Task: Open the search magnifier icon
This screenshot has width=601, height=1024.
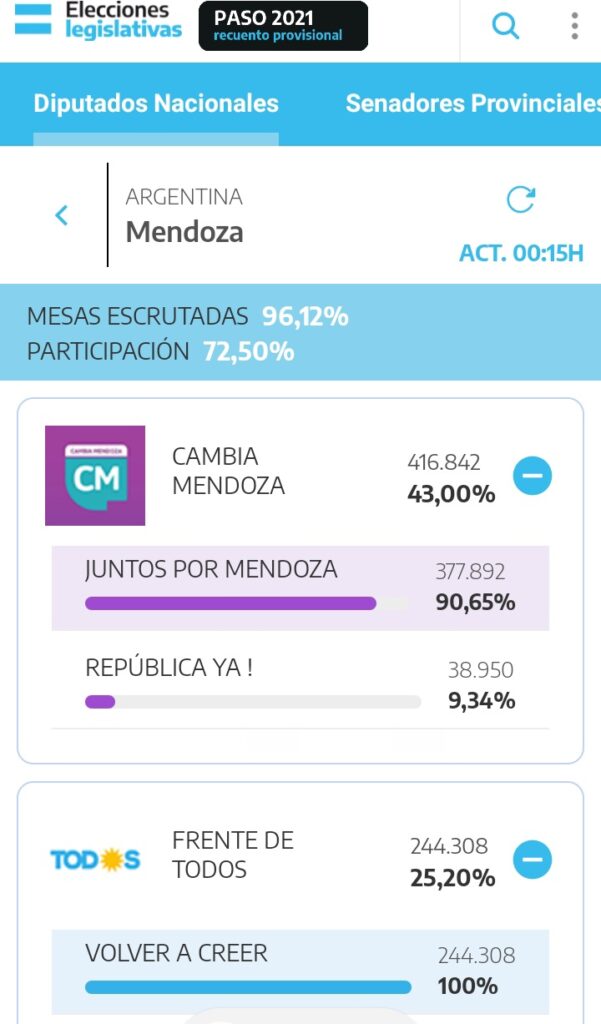Action: click(506, 26)
